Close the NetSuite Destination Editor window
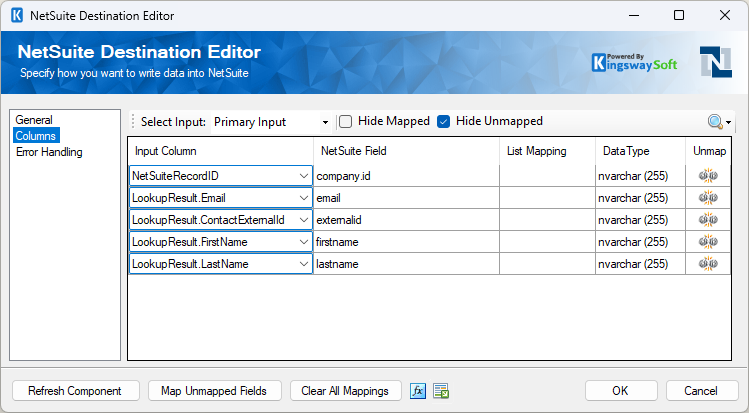The image size is (749, 413). [725, 15]
